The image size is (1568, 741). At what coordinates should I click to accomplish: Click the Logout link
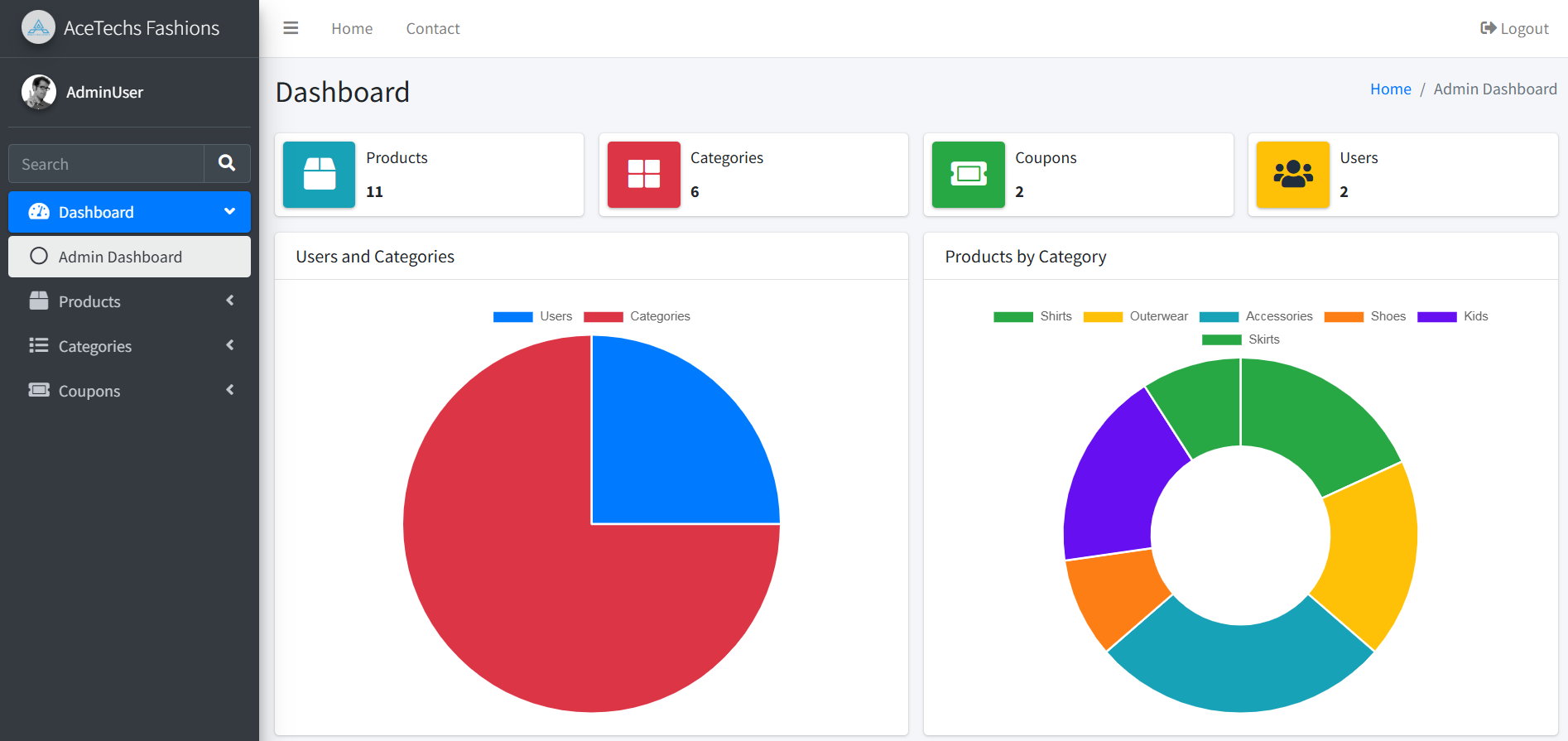(1514, 28)
